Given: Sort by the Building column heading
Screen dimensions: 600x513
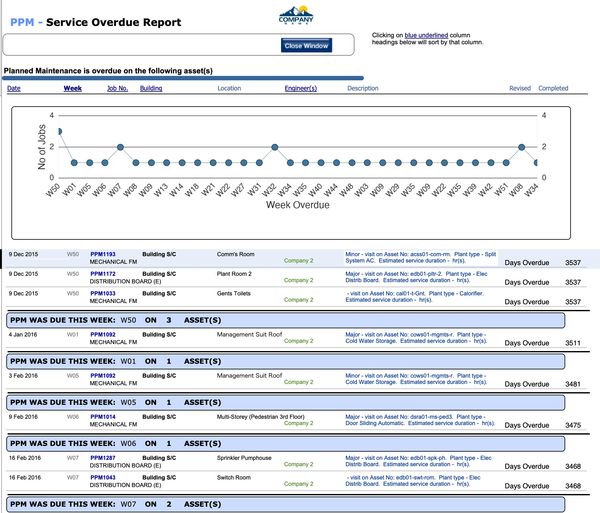Looking at the screenshot, I should point(151,88).
